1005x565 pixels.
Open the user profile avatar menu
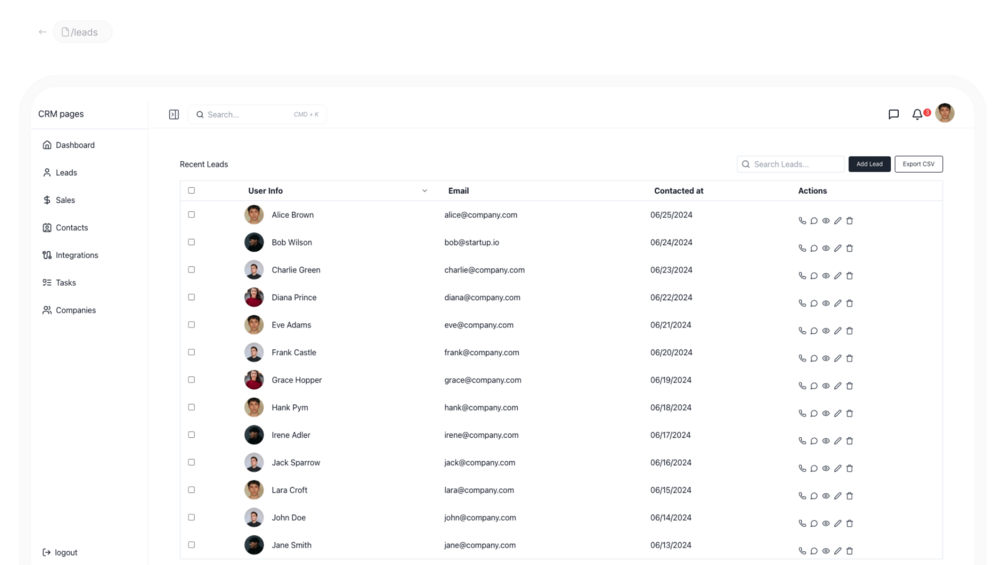pyautogui.click(x=945, y=113)
